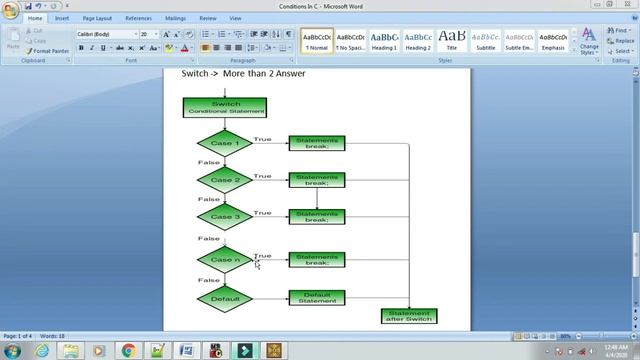Viewport: 640px width, 360px height.
Task: Toggle Bold formatting
Action: (81, 48)
